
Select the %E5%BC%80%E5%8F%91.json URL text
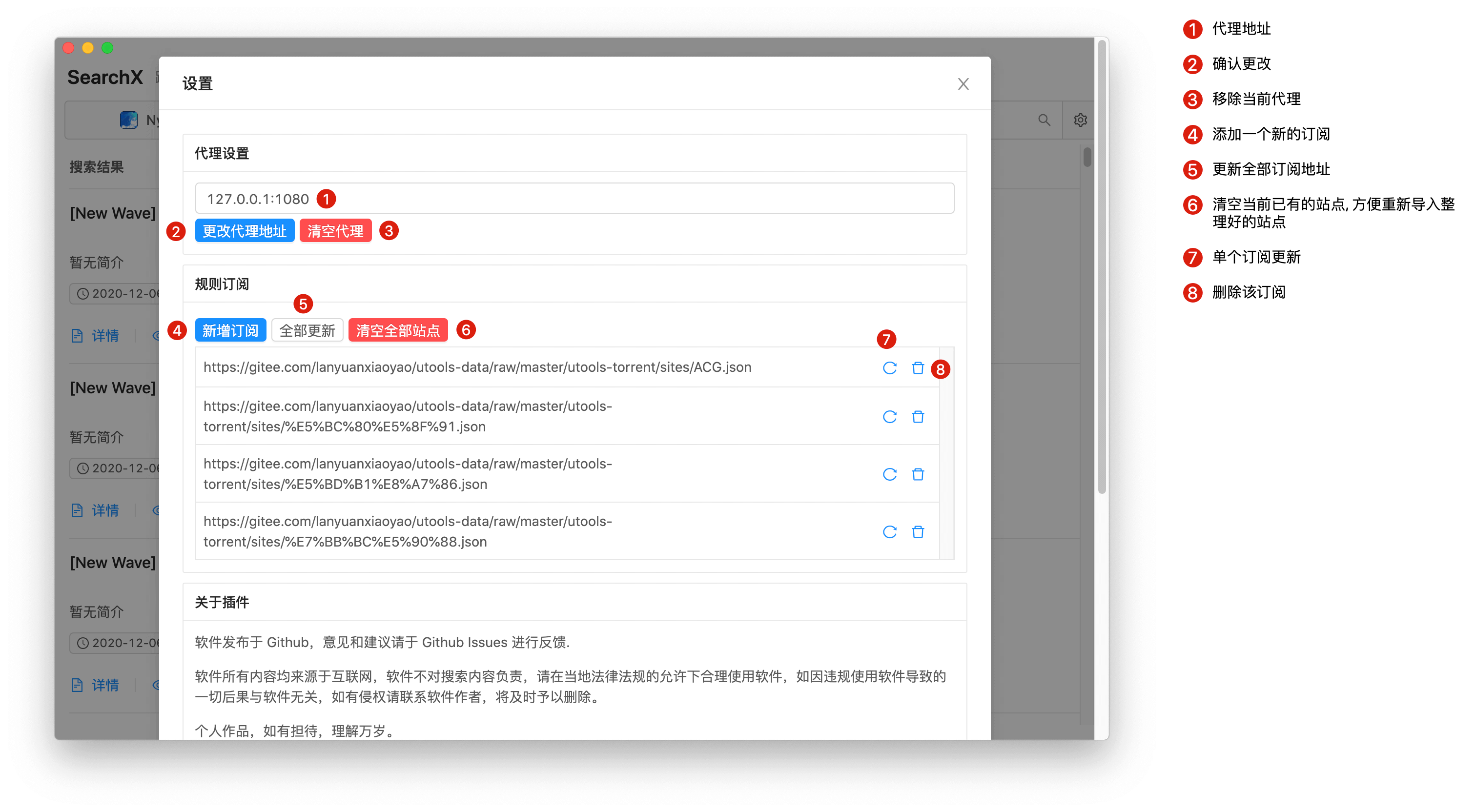click(408, 417)
